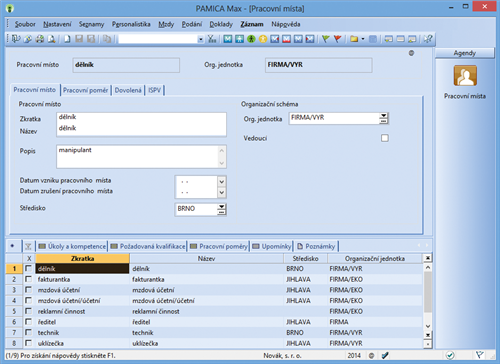Open the Soubor menu
Viewport: 500px width, 364px height.
[x=25, y=24]
